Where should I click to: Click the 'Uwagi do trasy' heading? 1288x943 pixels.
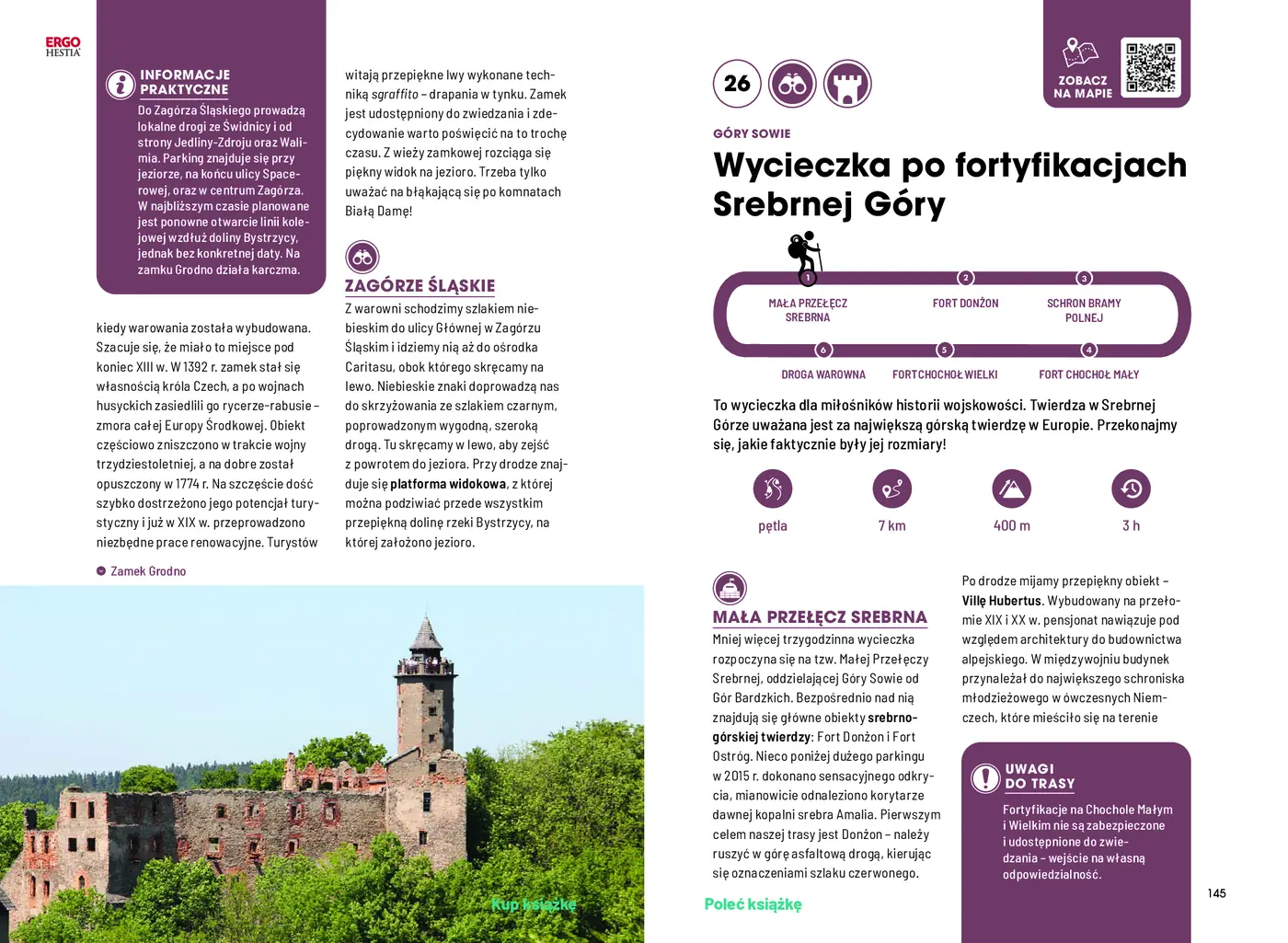[x=1040, y=776]
